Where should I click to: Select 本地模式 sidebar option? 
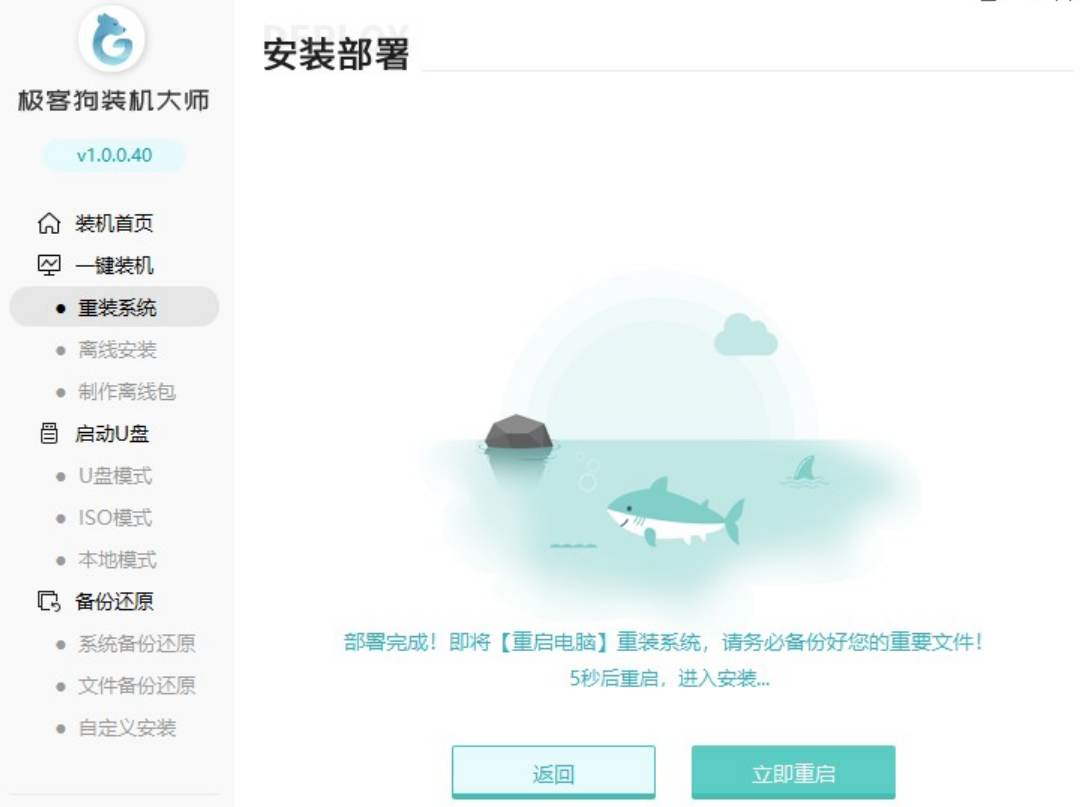pyautogui.click(x=117, y=560)
